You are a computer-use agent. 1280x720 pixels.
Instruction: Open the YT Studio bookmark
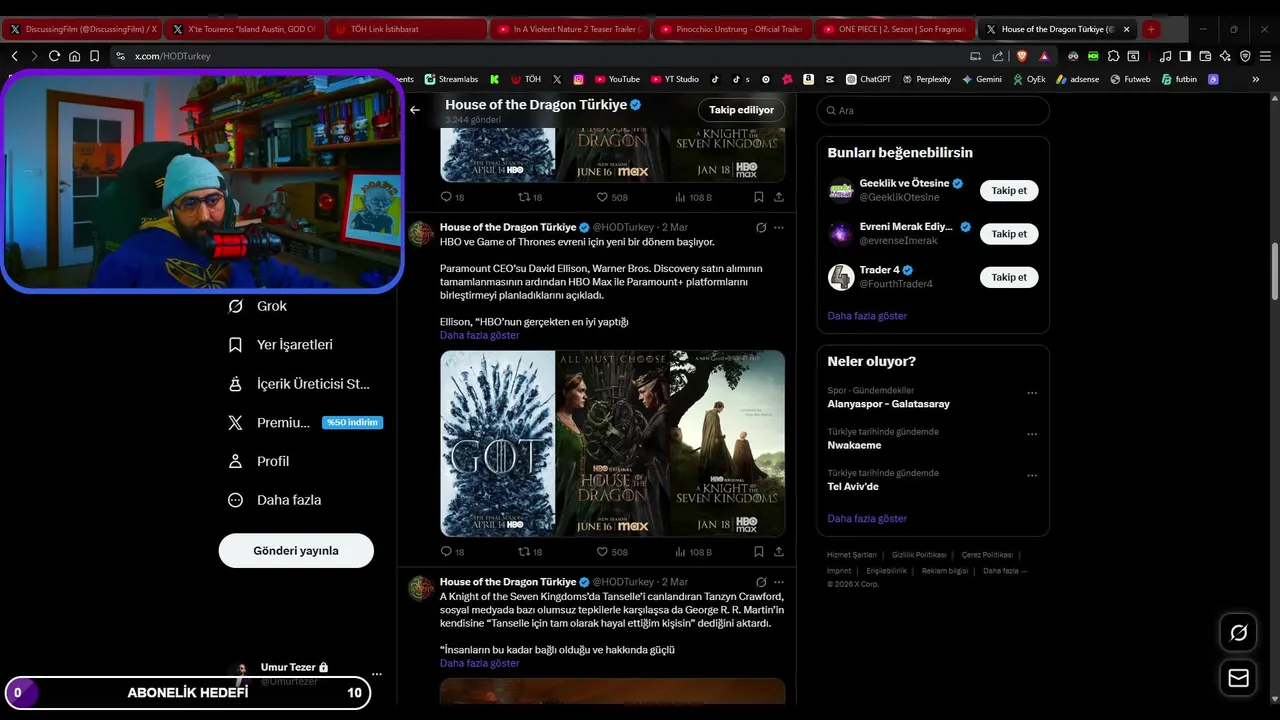click(x=675, y=79)
